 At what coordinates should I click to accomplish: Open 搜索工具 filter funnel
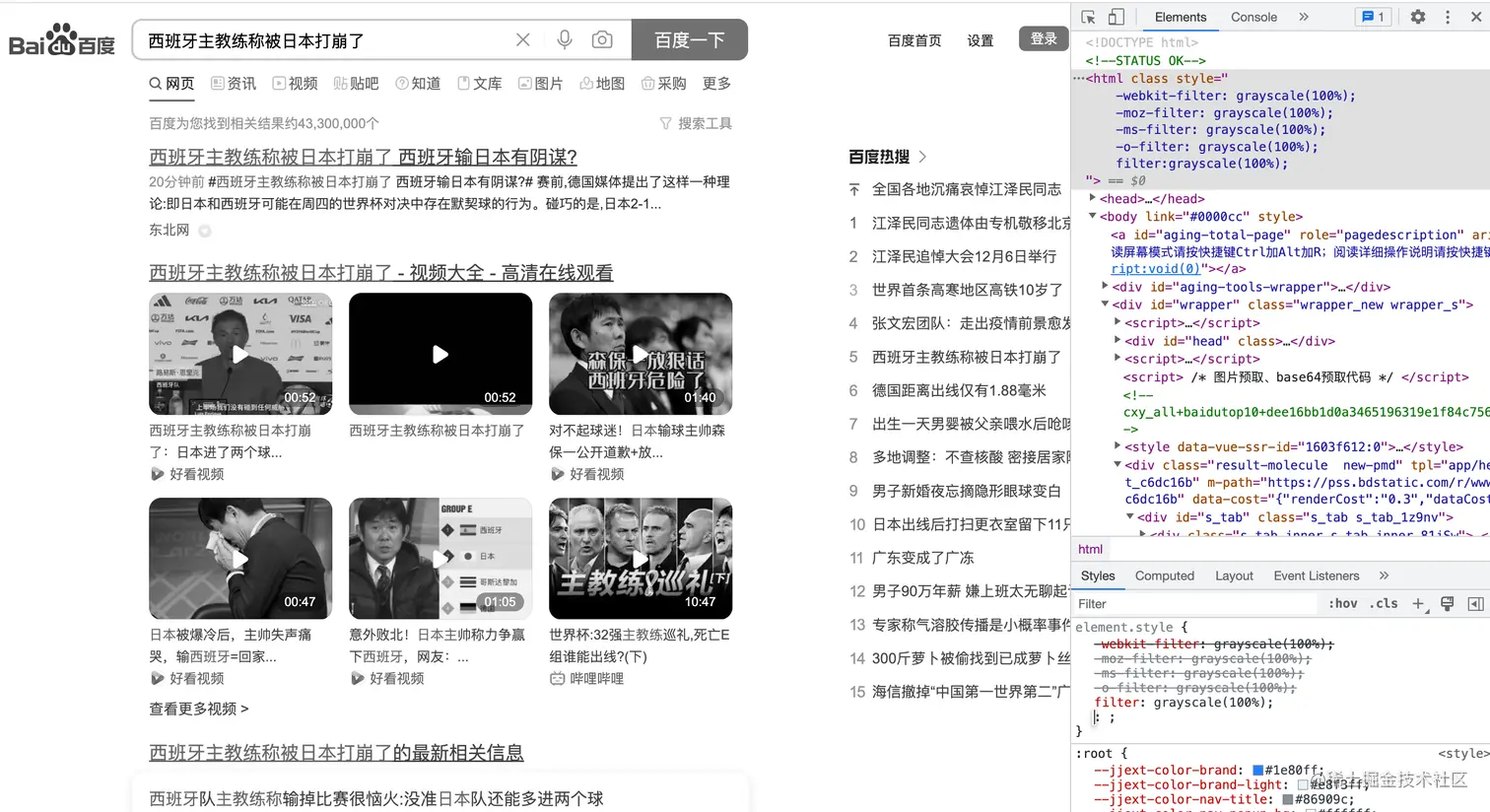tap(696, 123)
